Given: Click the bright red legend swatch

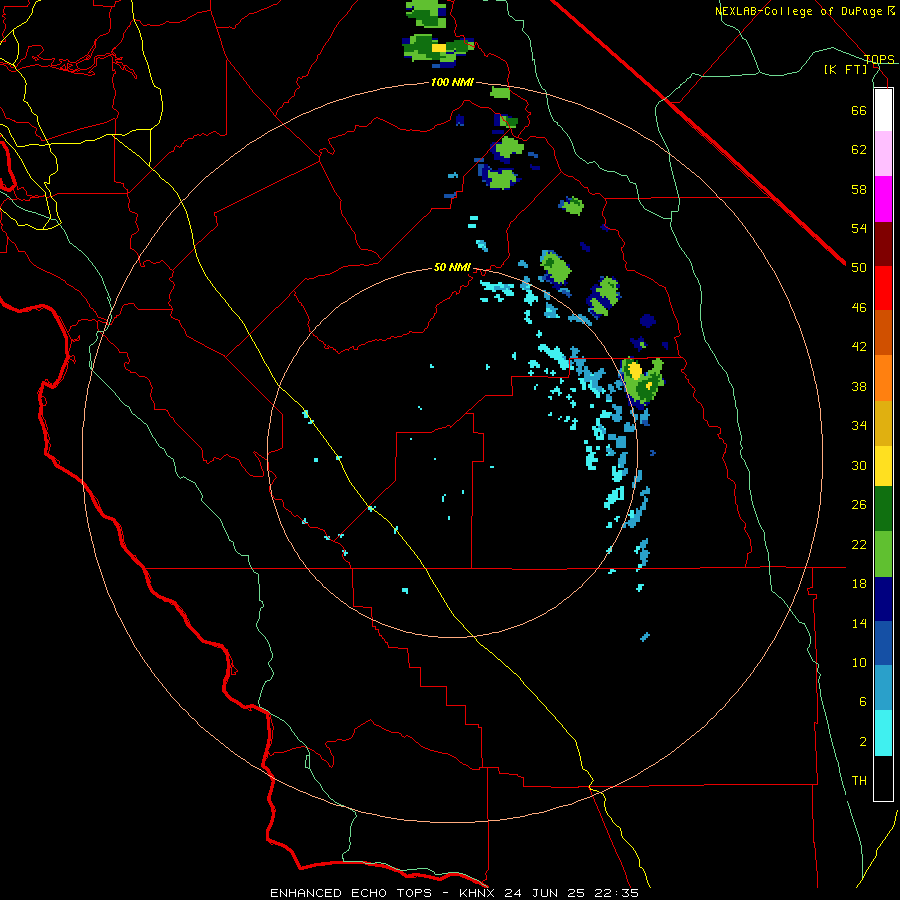Looking at the screenshot, I should pos(883,288).
